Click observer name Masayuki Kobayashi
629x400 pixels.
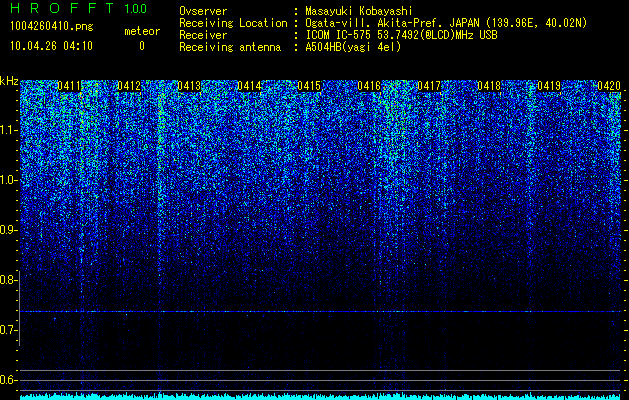tap(359, 11)
